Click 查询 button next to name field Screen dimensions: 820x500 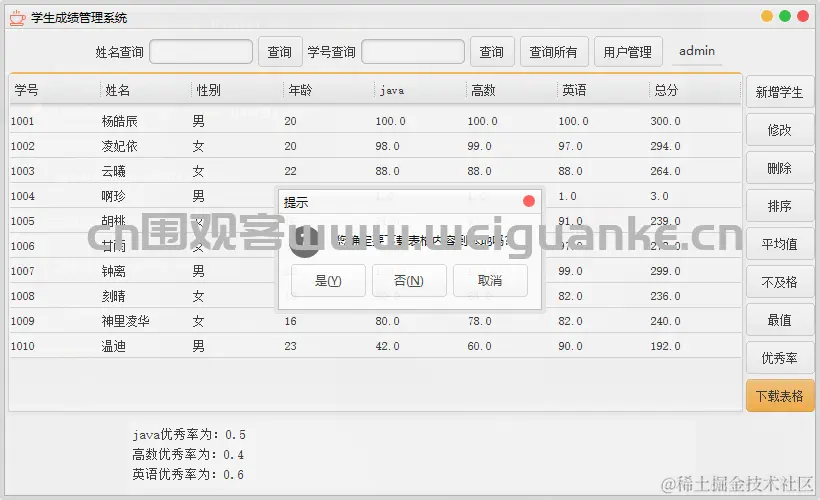tap(280, 52)
